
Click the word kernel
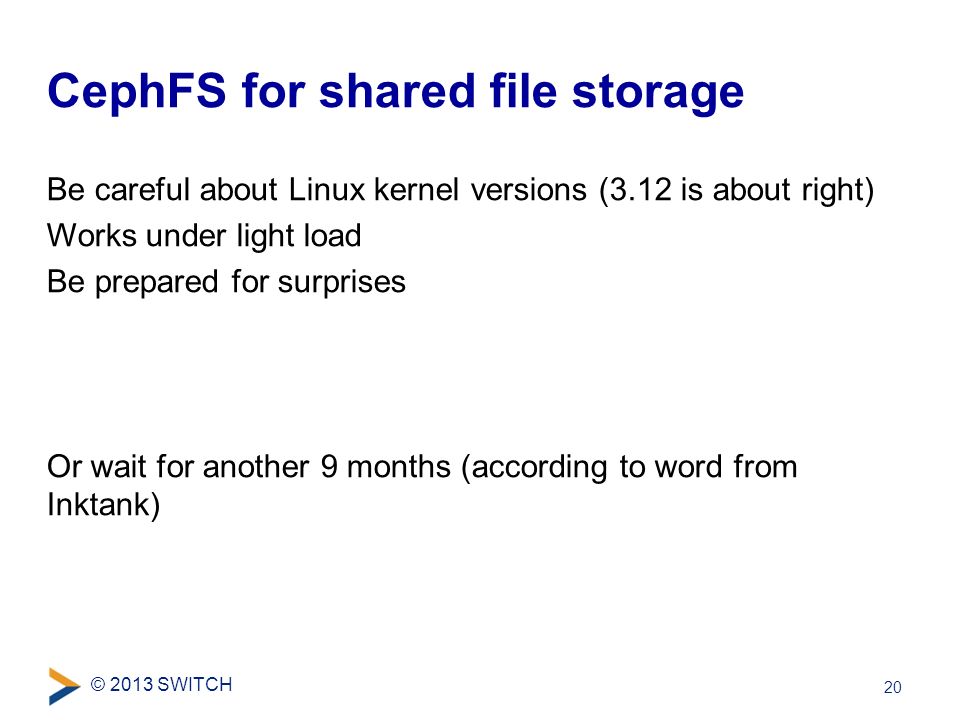tap(416, 189)
